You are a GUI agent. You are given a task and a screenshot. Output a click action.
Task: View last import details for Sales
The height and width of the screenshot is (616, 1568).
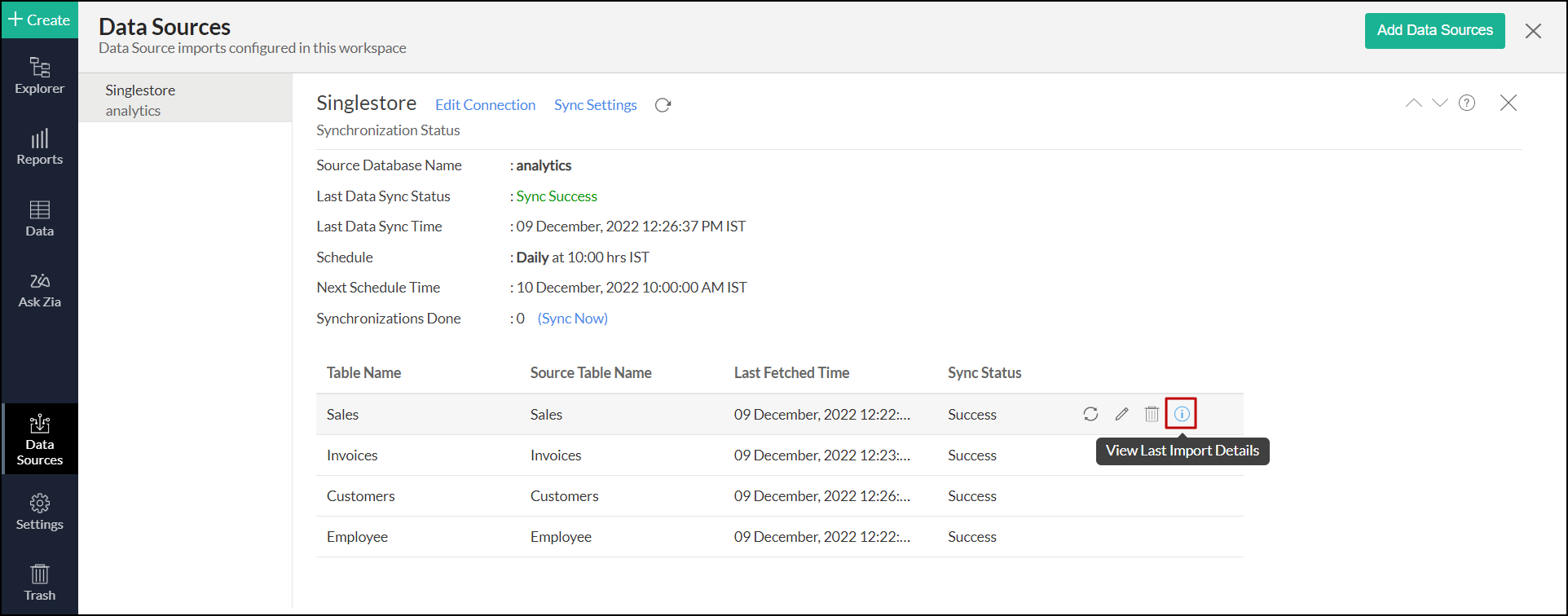[1181, 414]
